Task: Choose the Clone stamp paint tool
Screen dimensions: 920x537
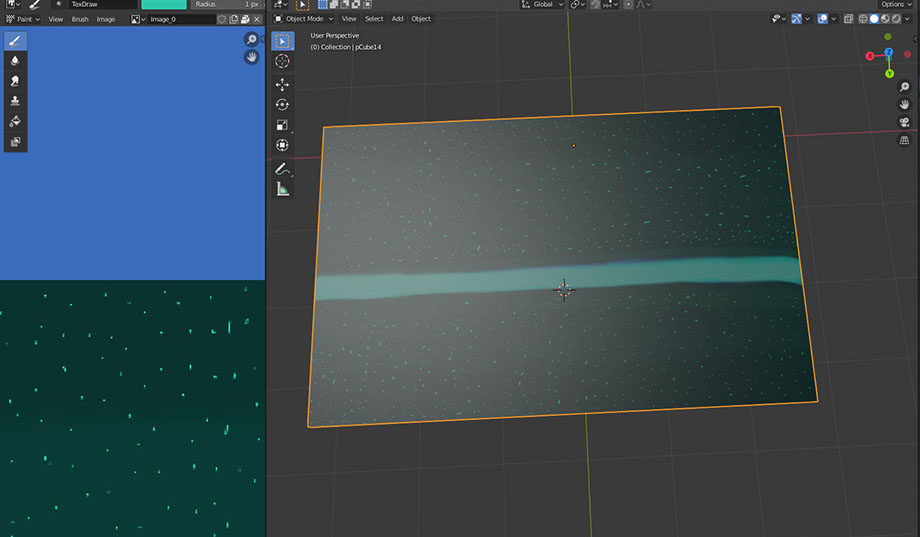Action: pos(16,101)
